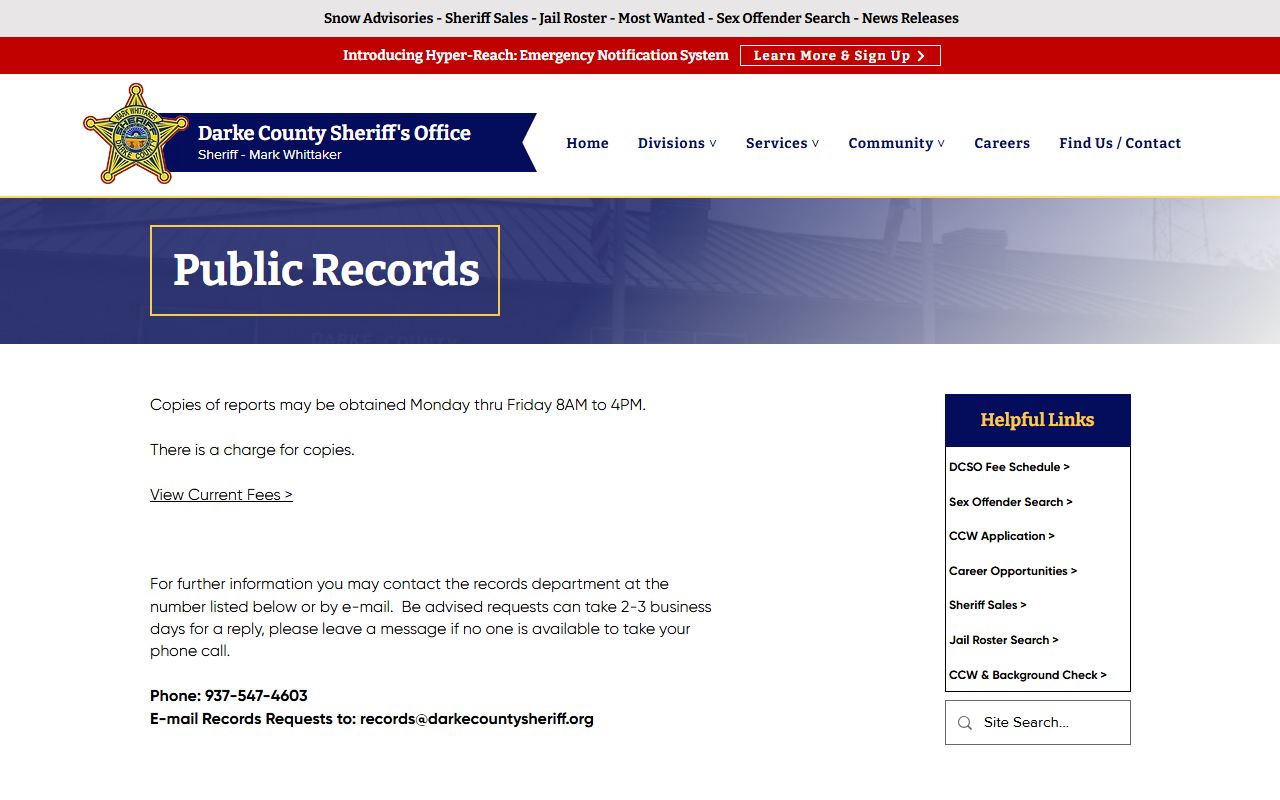The image size is (1280, 800).
Task: Click the Helpful Links panel header
Action: pos(1038,420)
